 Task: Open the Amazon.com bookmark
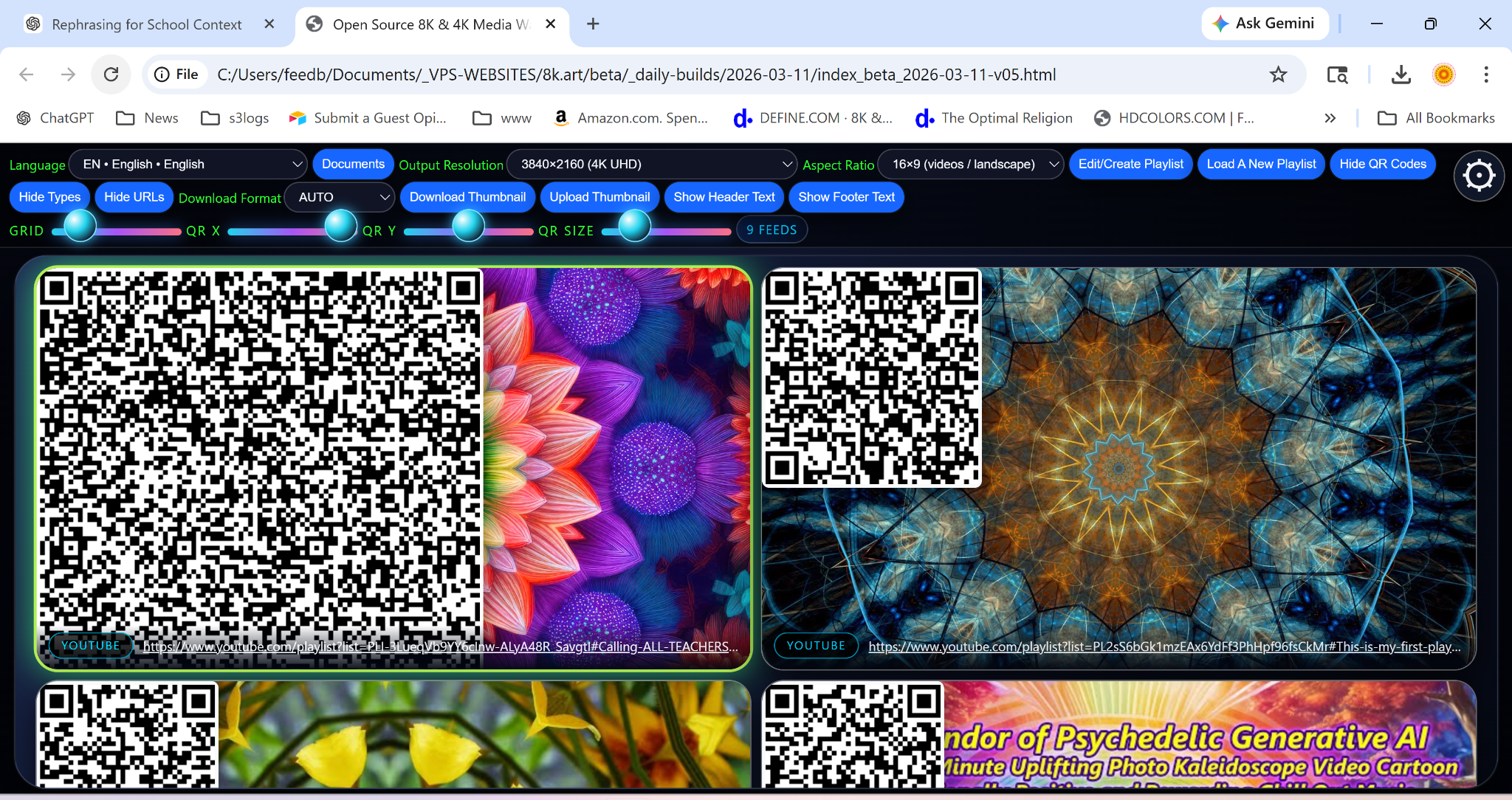tap(630, 118)
